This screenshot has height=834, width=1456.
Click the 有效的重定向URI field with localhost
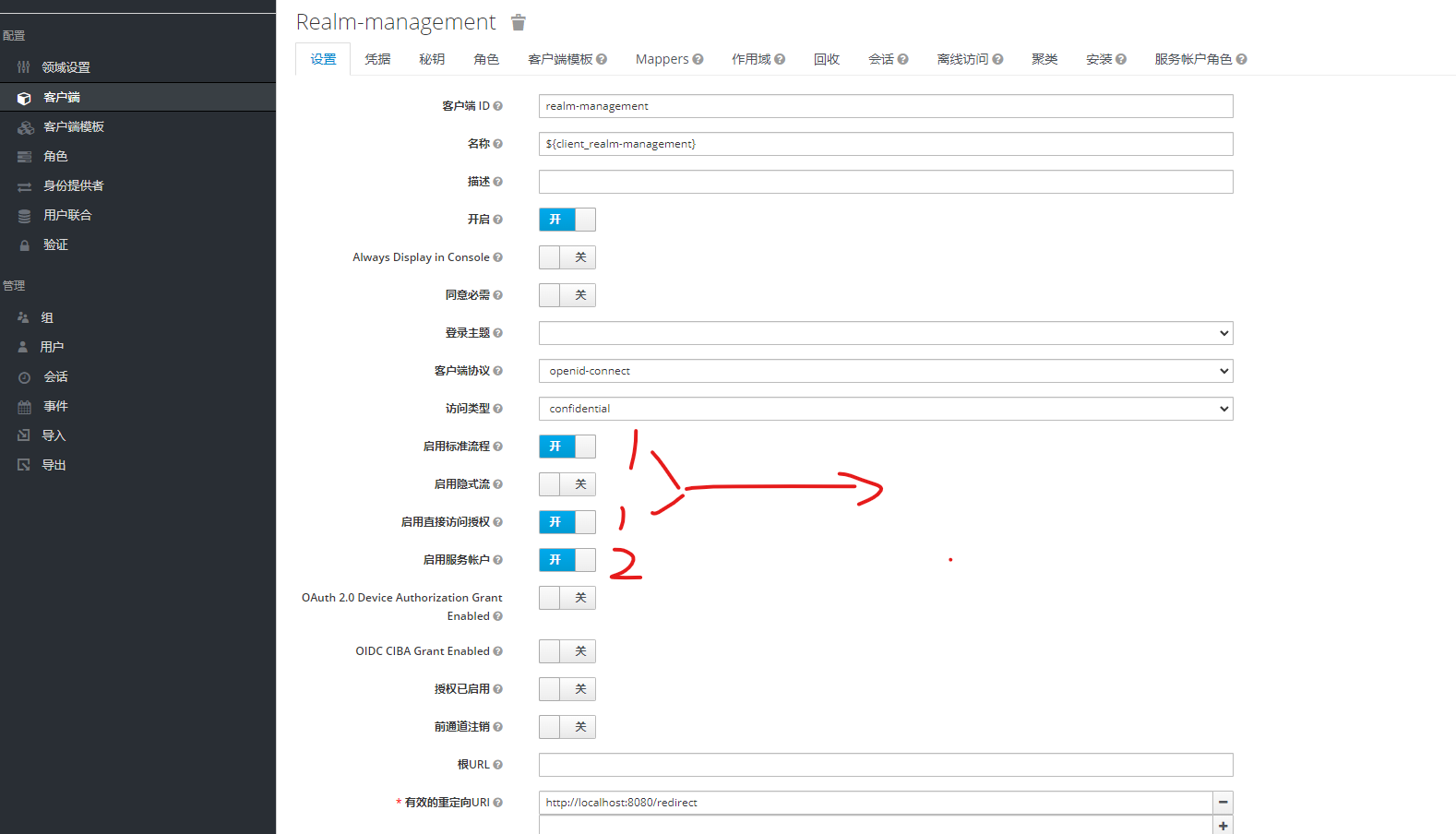click(876, 803)
